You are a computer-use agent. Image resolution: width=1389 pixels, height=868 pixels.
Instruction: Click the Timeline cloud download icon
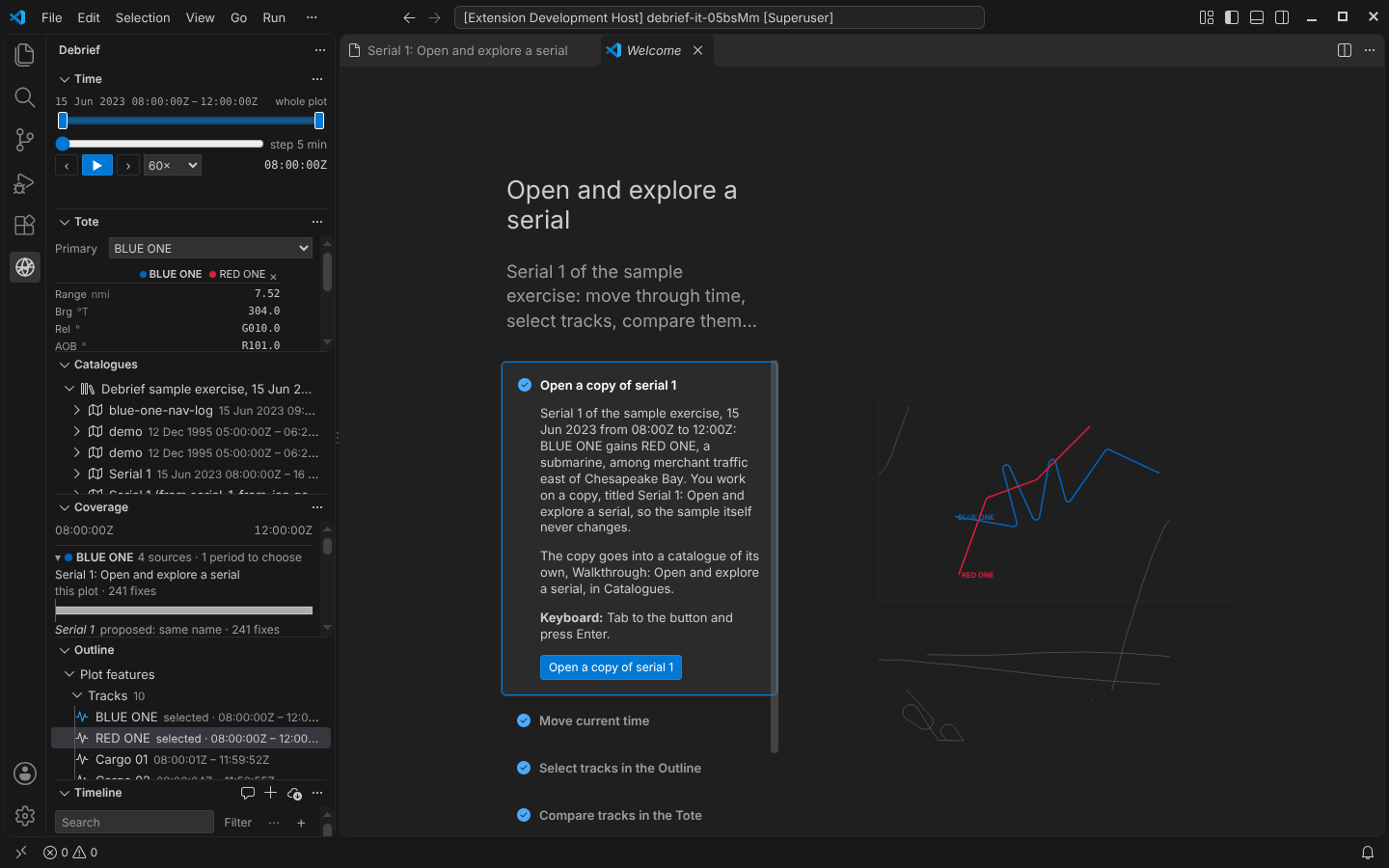[x=294, y=793]
